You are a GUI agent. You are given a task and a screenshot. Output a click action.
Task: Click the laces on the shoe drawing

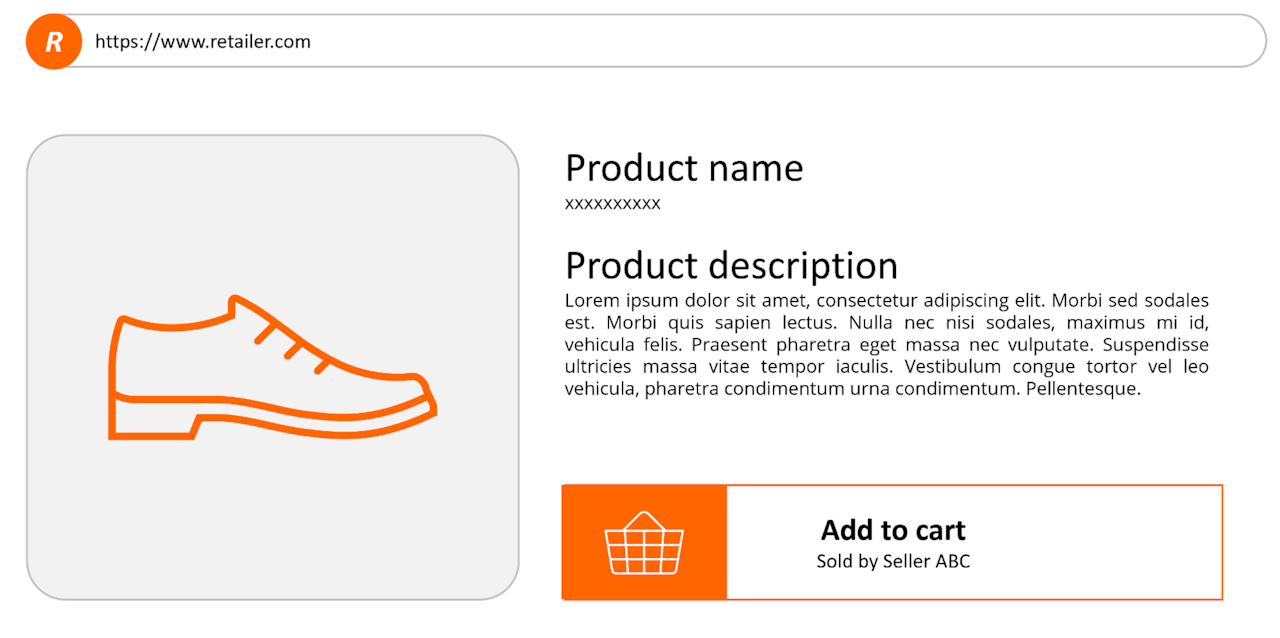[x=291, y=346]
